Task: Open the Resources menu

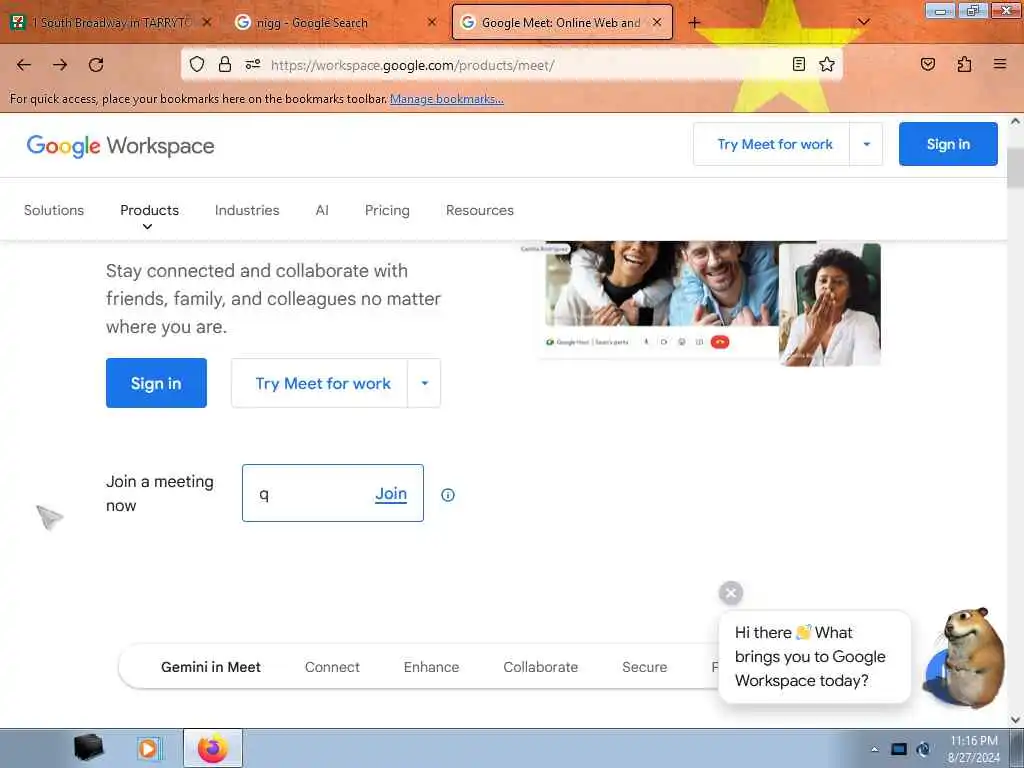Action: (x=479, y=210)
